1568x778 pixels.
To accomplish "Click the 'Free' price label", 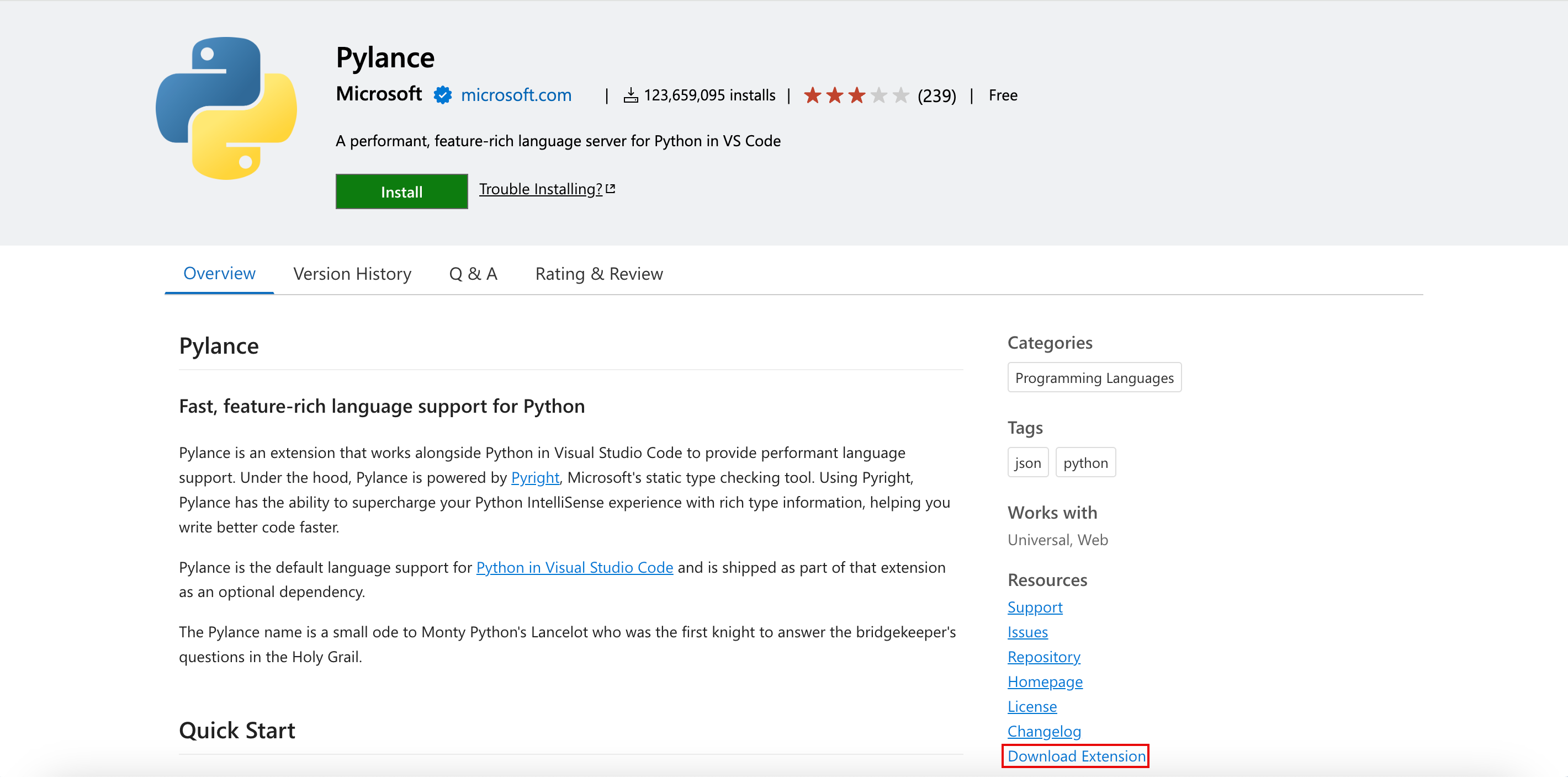I will coord(1003,95).
